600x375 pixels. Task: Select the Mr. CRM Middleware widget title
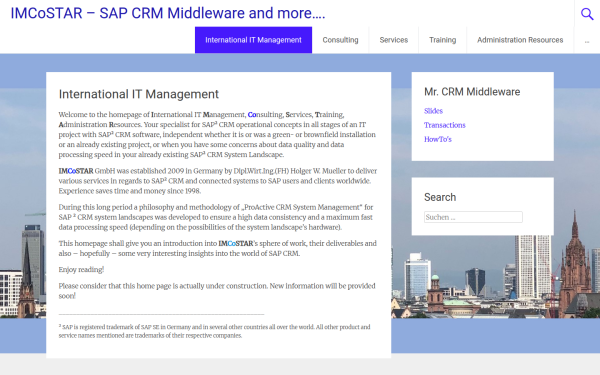point(472,92)
